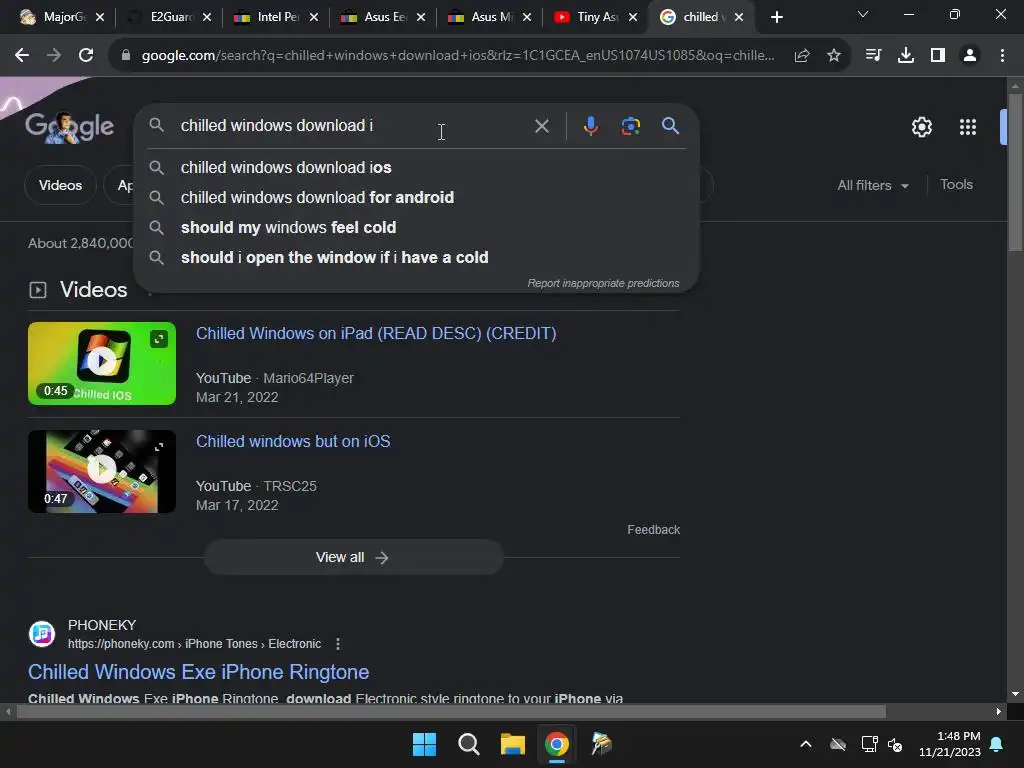
Task: Open Windows taskbar search
Action: tap(468, 744)
